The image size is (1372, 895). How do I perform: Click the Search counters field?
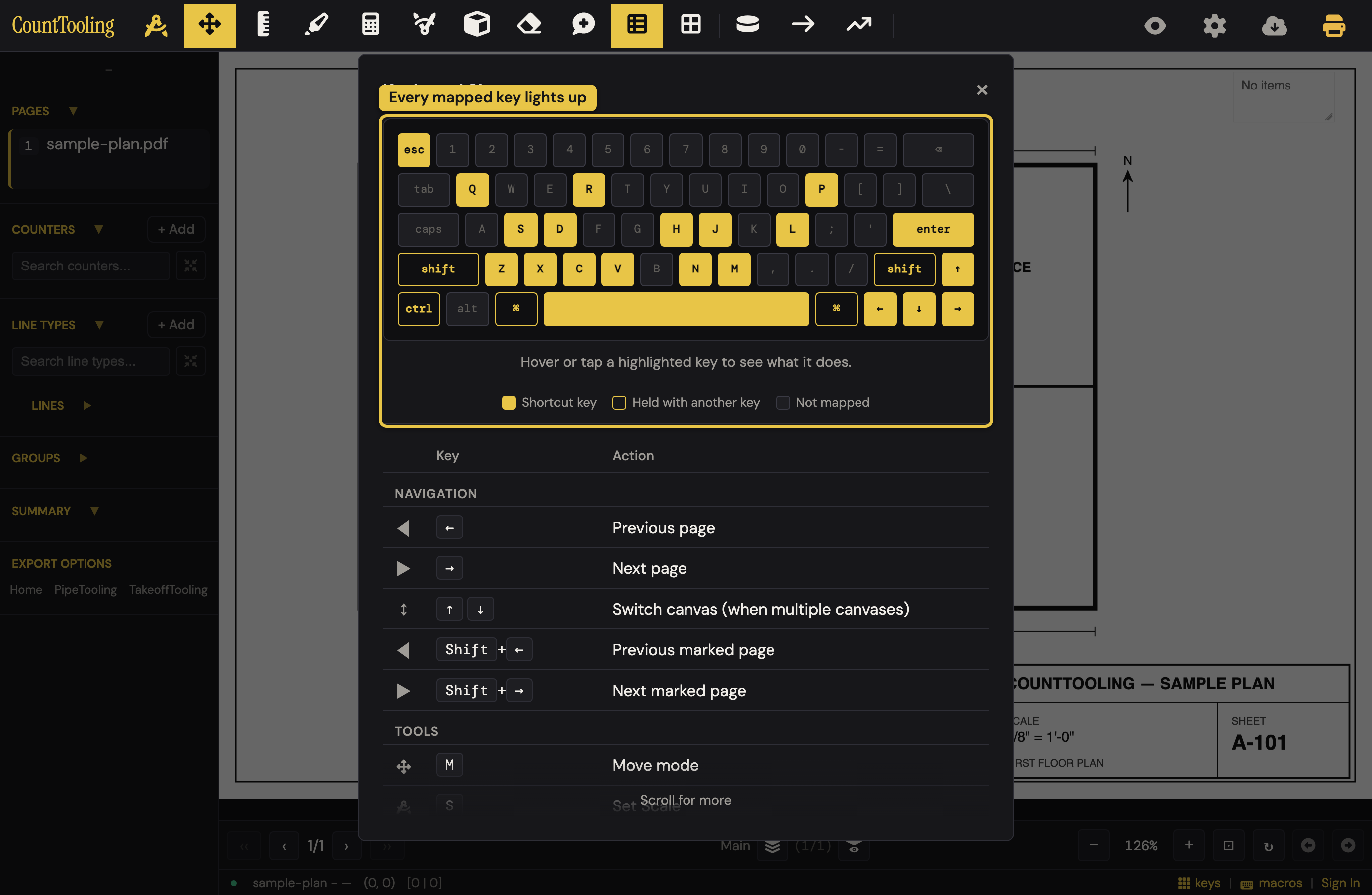[x=90, y=266]
